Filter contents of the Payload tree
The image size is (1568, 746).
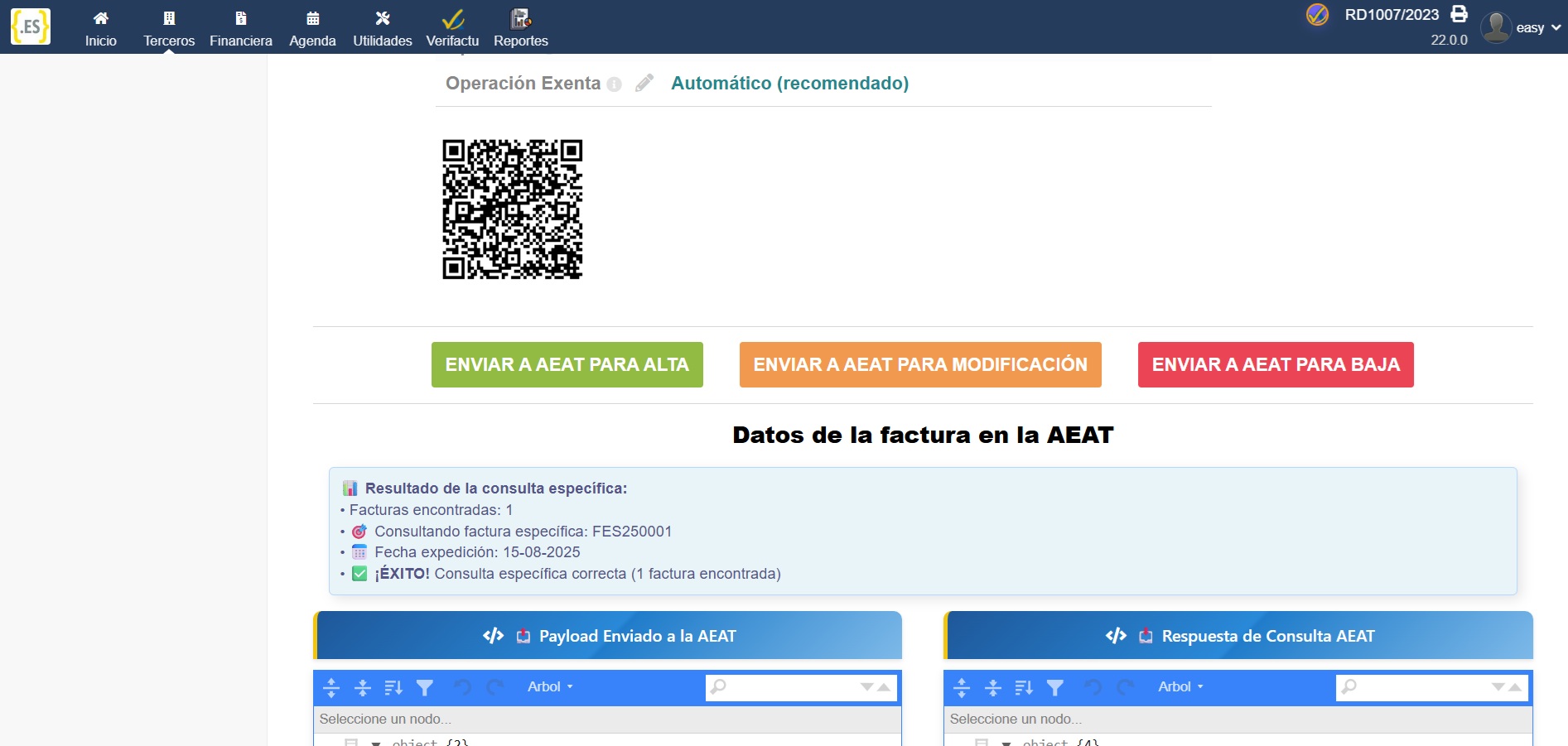[x=425, y=687]
